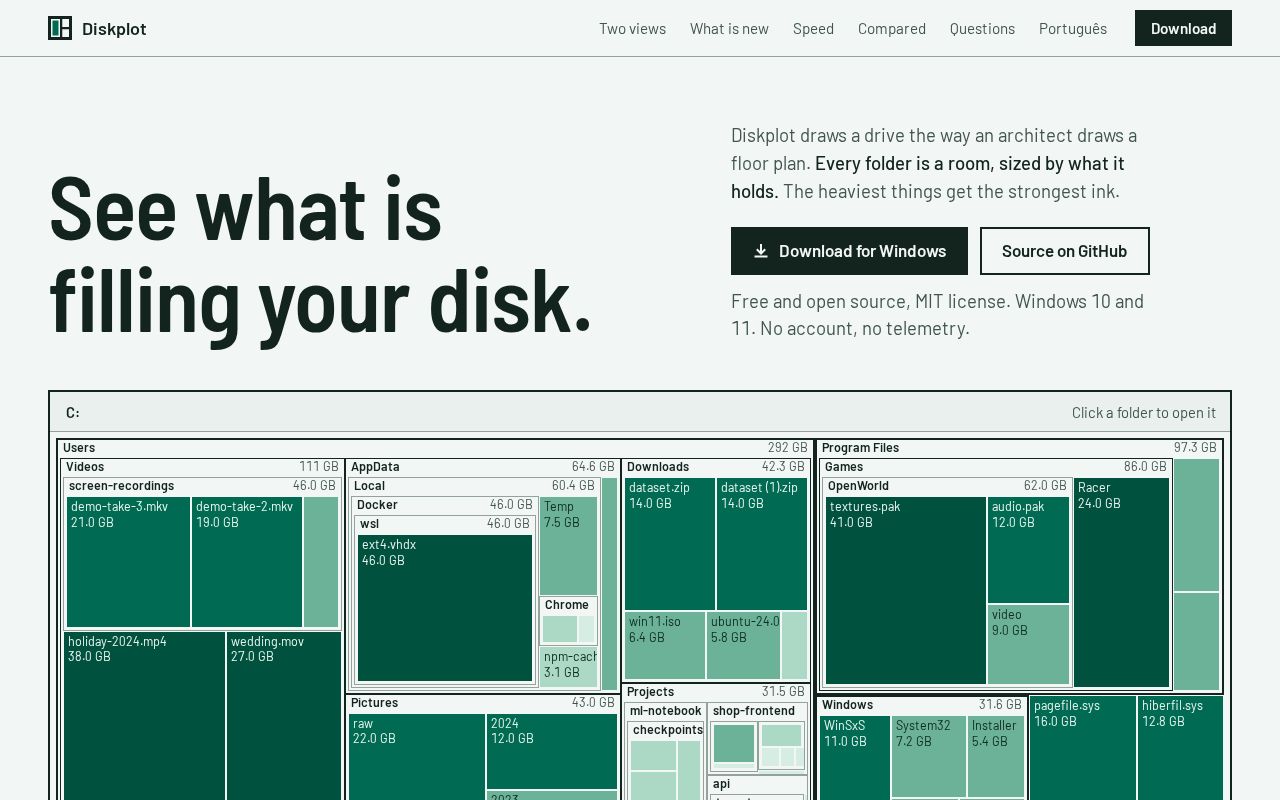Click the download arrow icon on Windows button
Screen dimensions: 1280x800
761,251
